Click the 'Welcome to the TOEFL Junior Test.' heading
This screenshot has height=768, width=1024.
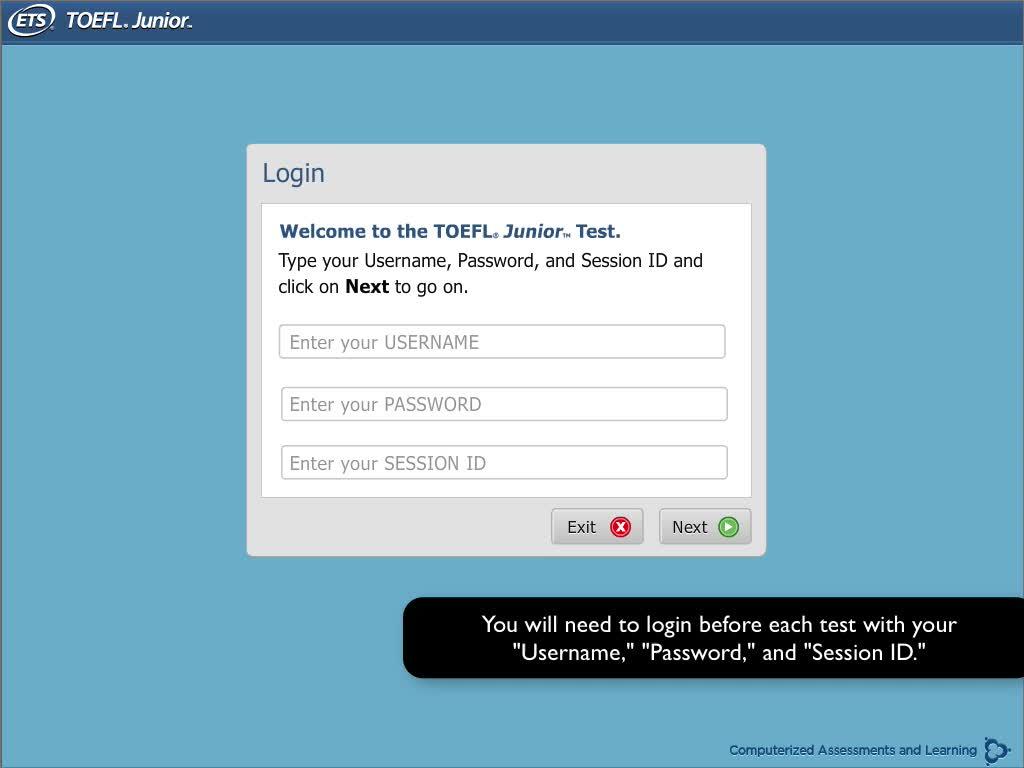(450, 231)
